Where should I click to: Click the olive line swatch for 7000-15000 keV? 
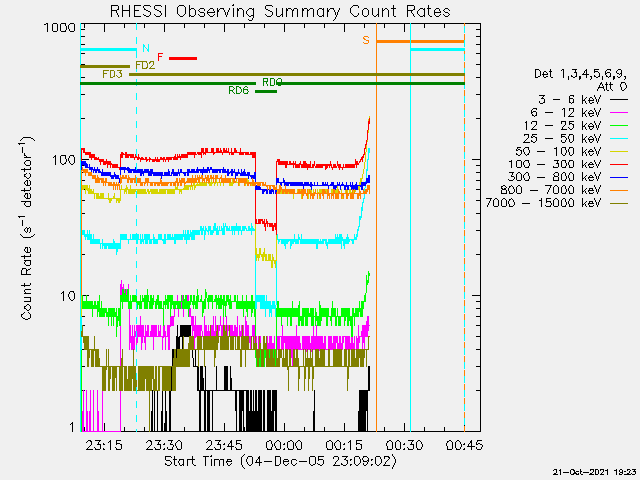click(619, 203)
